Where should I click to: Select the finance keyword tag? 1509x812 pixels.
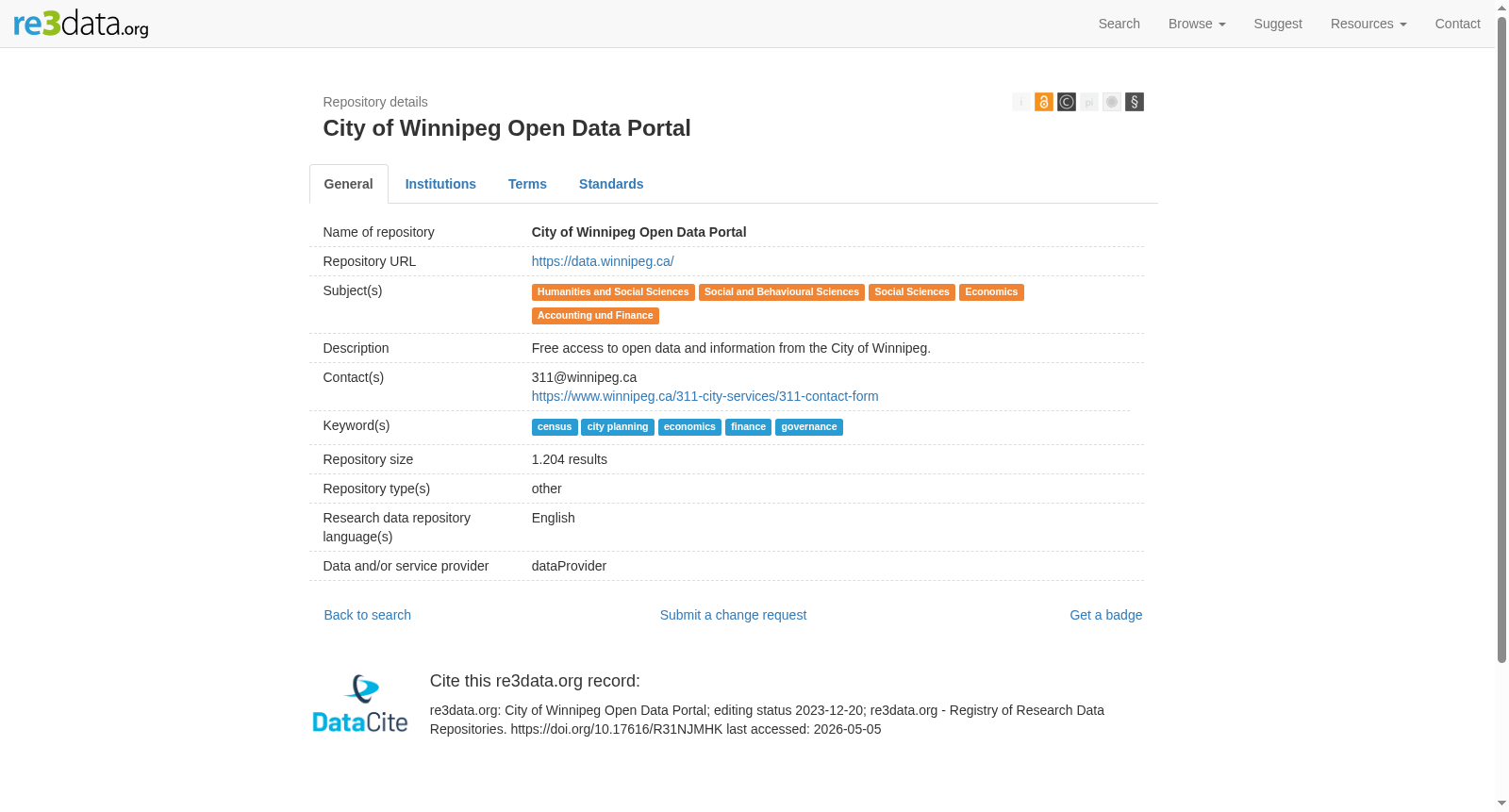click(x=748, y=427)
